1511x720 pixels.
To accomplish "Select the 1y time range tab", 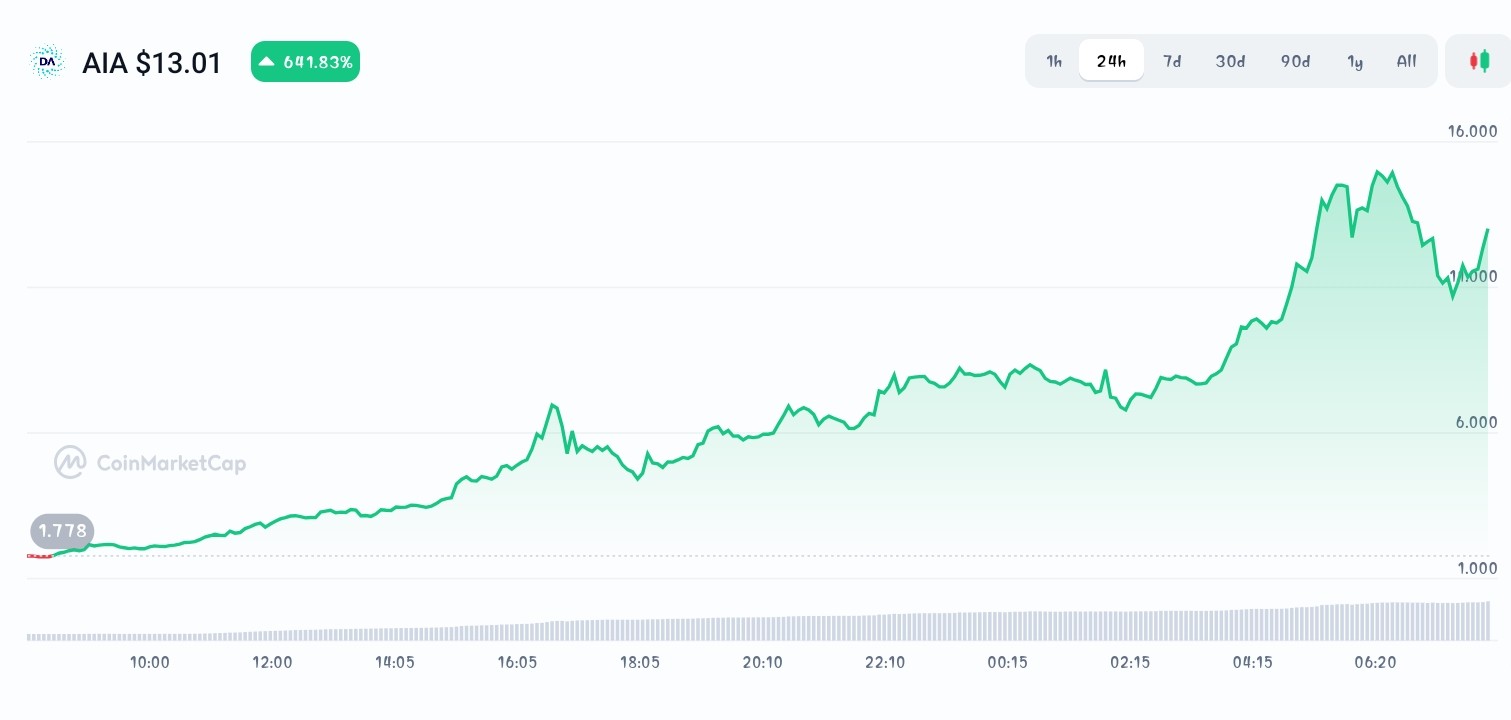I will pos(1355,61).
